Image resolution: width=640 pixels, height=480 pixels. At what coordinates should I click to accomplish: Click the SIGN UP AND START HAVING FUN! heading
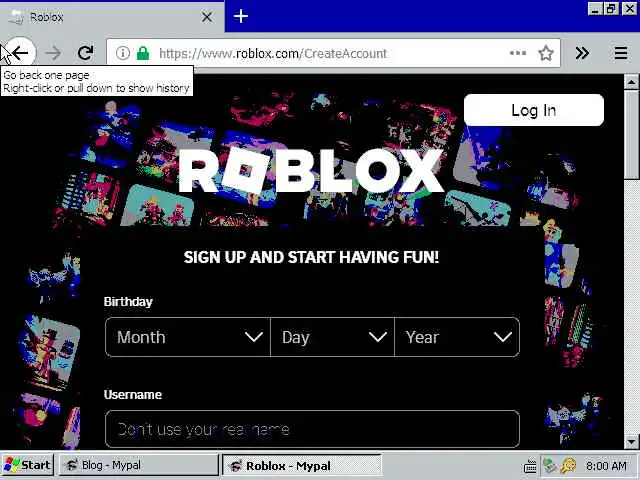tap(311, 257)
